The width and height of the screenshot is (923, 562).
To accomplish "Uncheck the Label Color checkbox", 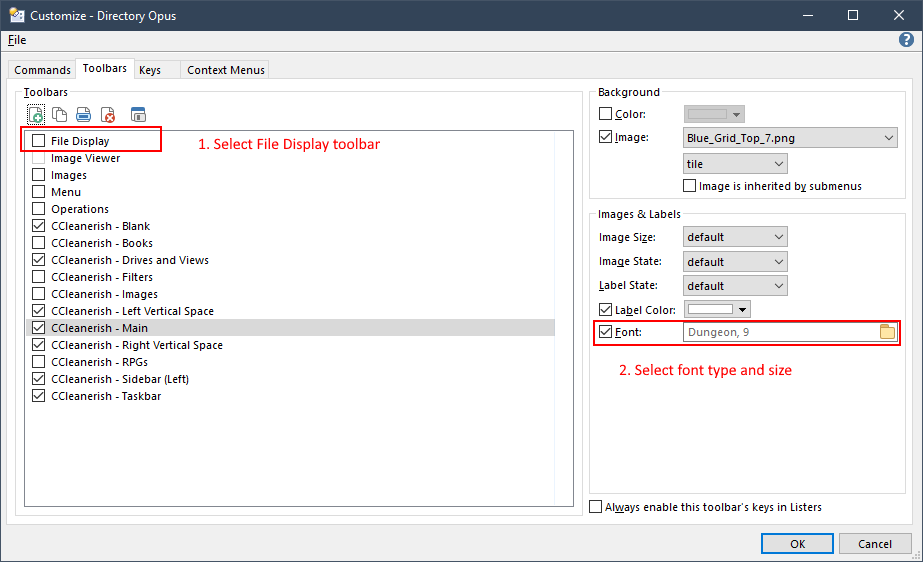I will pyautogui.click(x=605, y=310).
